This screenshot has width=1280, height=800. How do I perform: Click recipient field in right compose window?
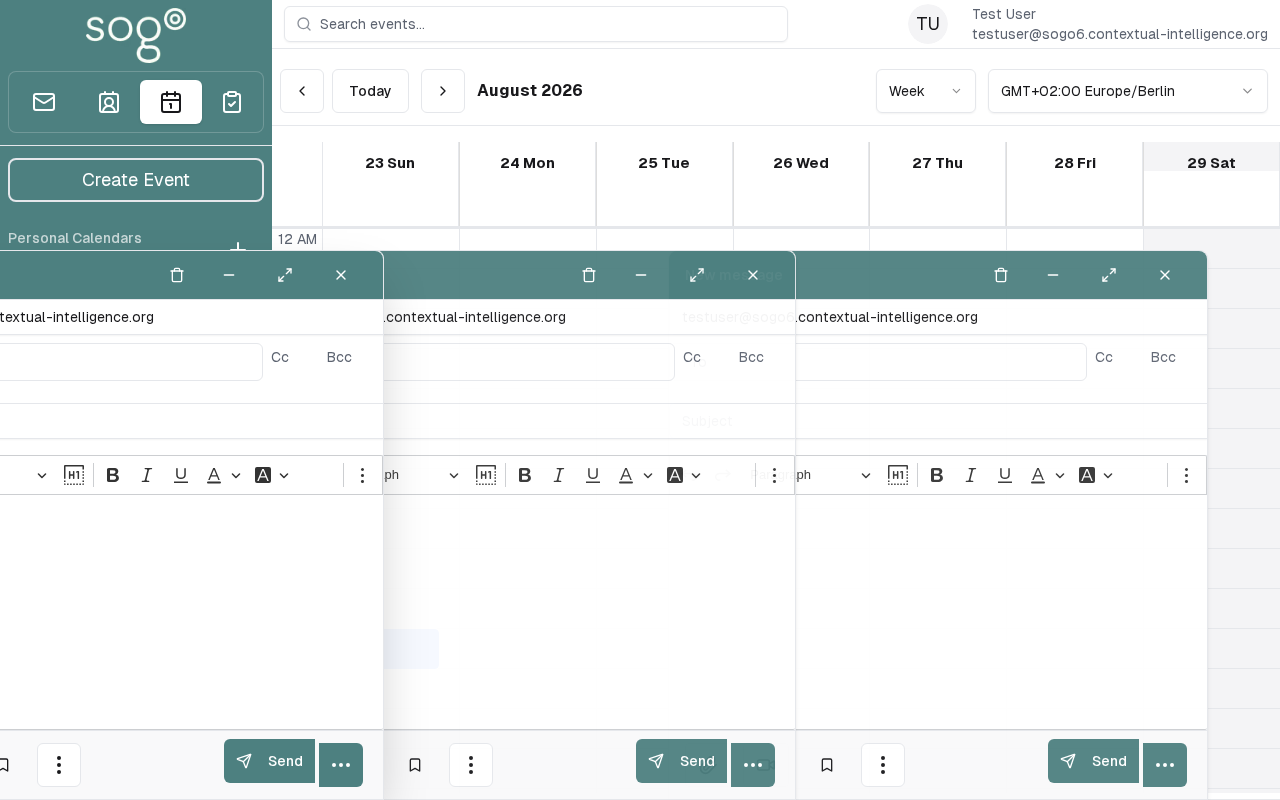[941, 362]
